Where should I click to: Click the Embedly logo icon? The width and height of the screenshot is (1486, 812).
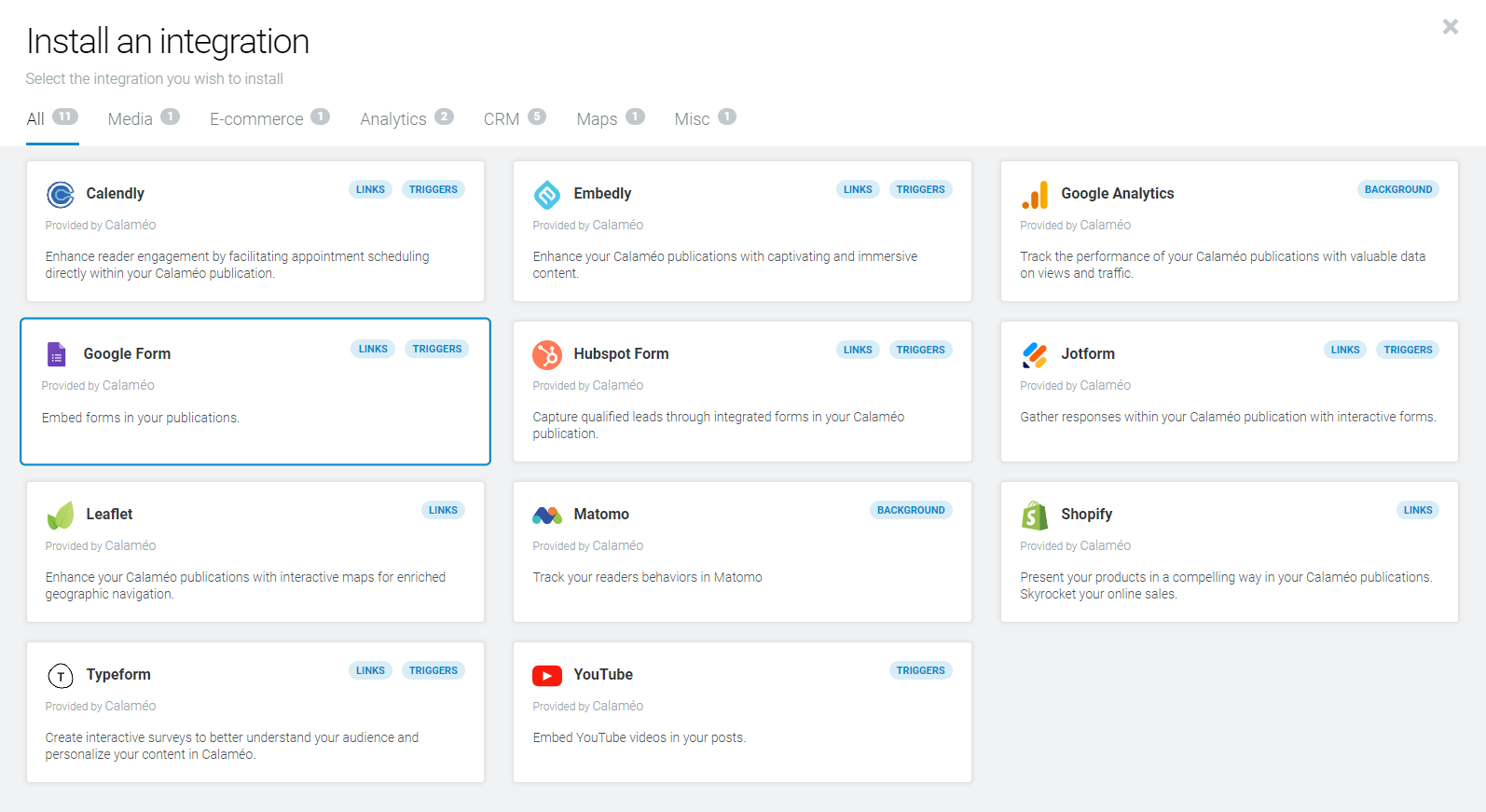547,195
